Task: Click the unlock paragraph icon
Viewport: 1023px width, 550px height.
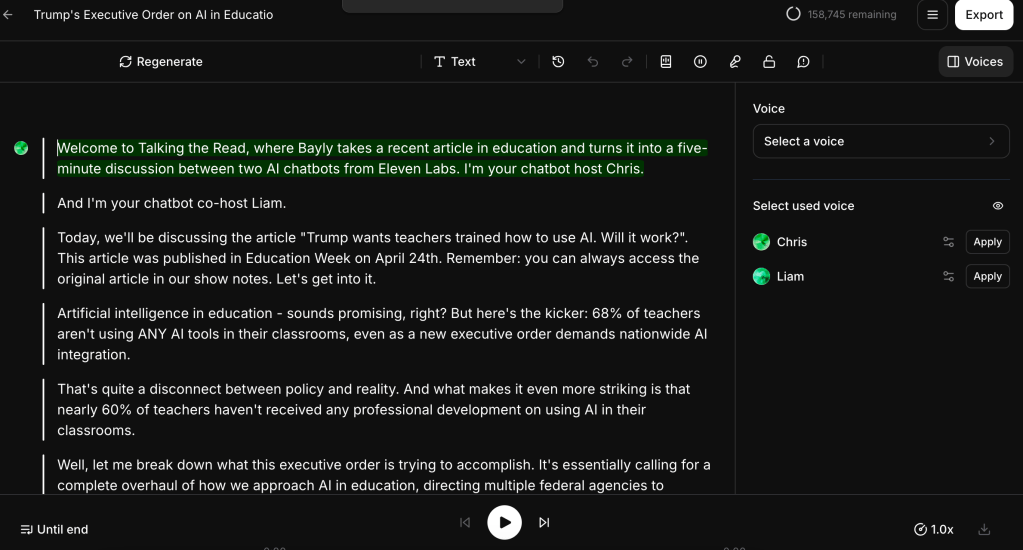Action: point(769,62)
